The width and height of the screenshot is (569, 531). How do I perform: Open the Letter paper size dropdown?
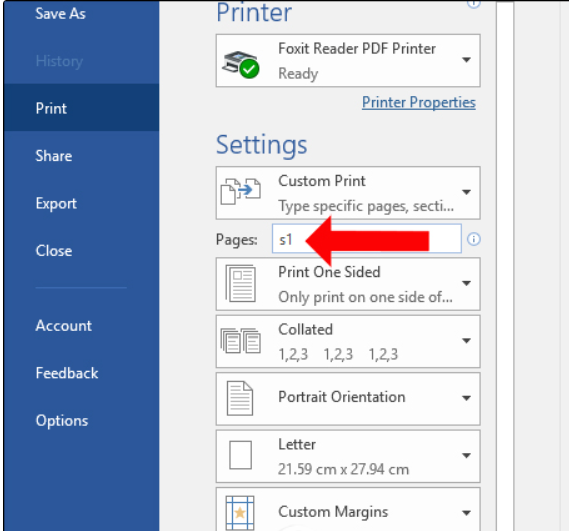466,456
